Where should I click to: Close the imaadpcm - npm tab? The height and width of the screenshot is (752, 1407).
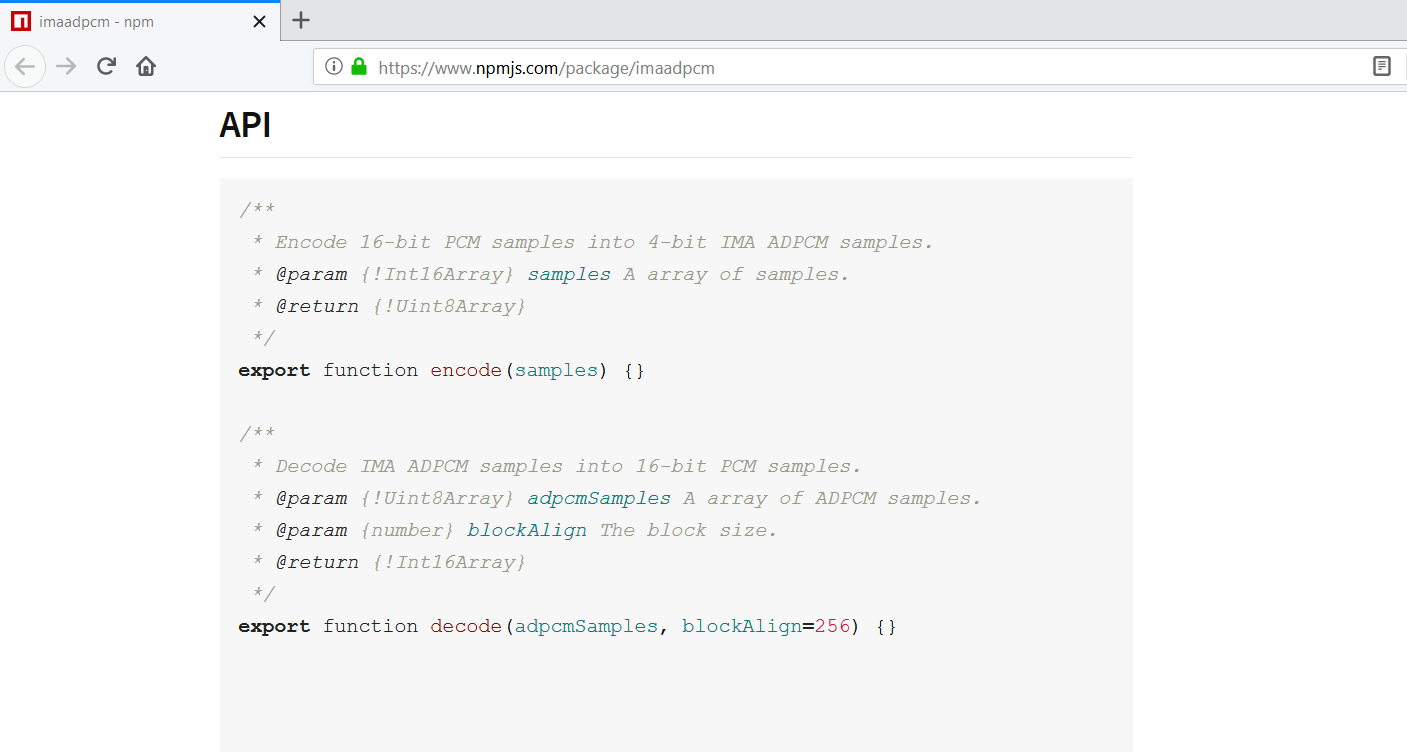tap(259, 21)
